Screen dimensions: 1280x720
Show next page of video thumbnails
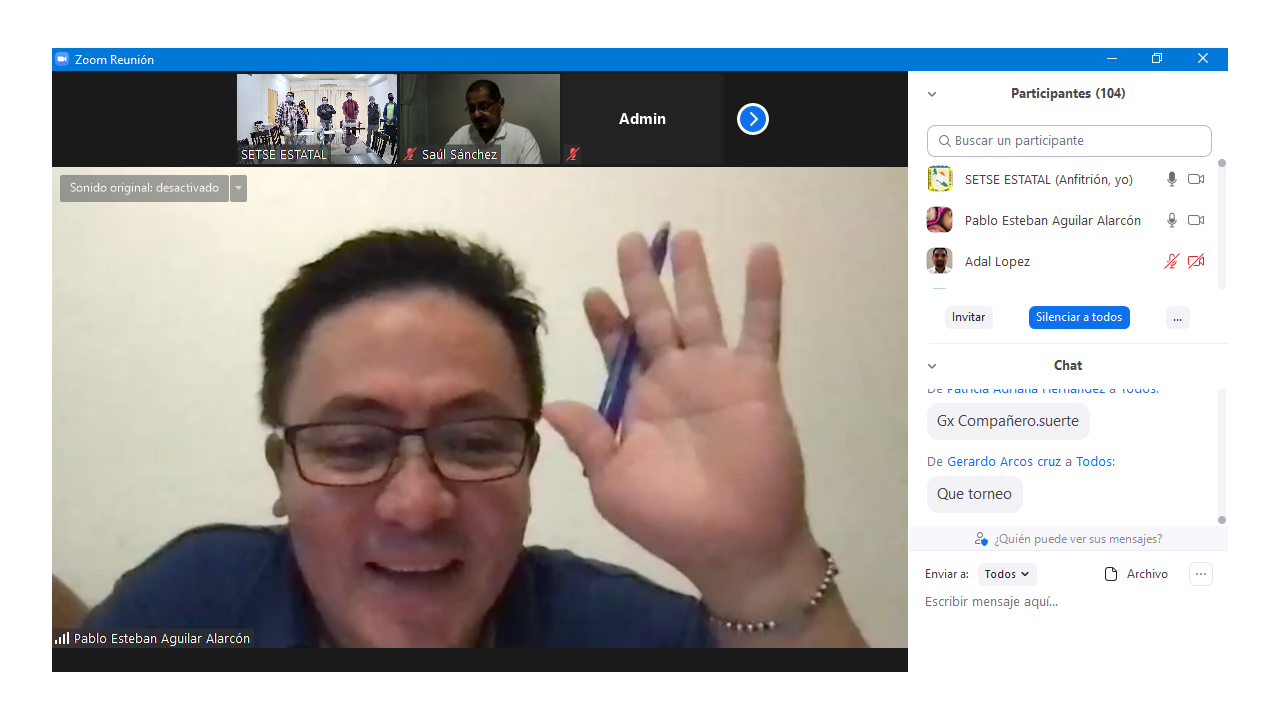pyautogui.click(x=753, y=119)
